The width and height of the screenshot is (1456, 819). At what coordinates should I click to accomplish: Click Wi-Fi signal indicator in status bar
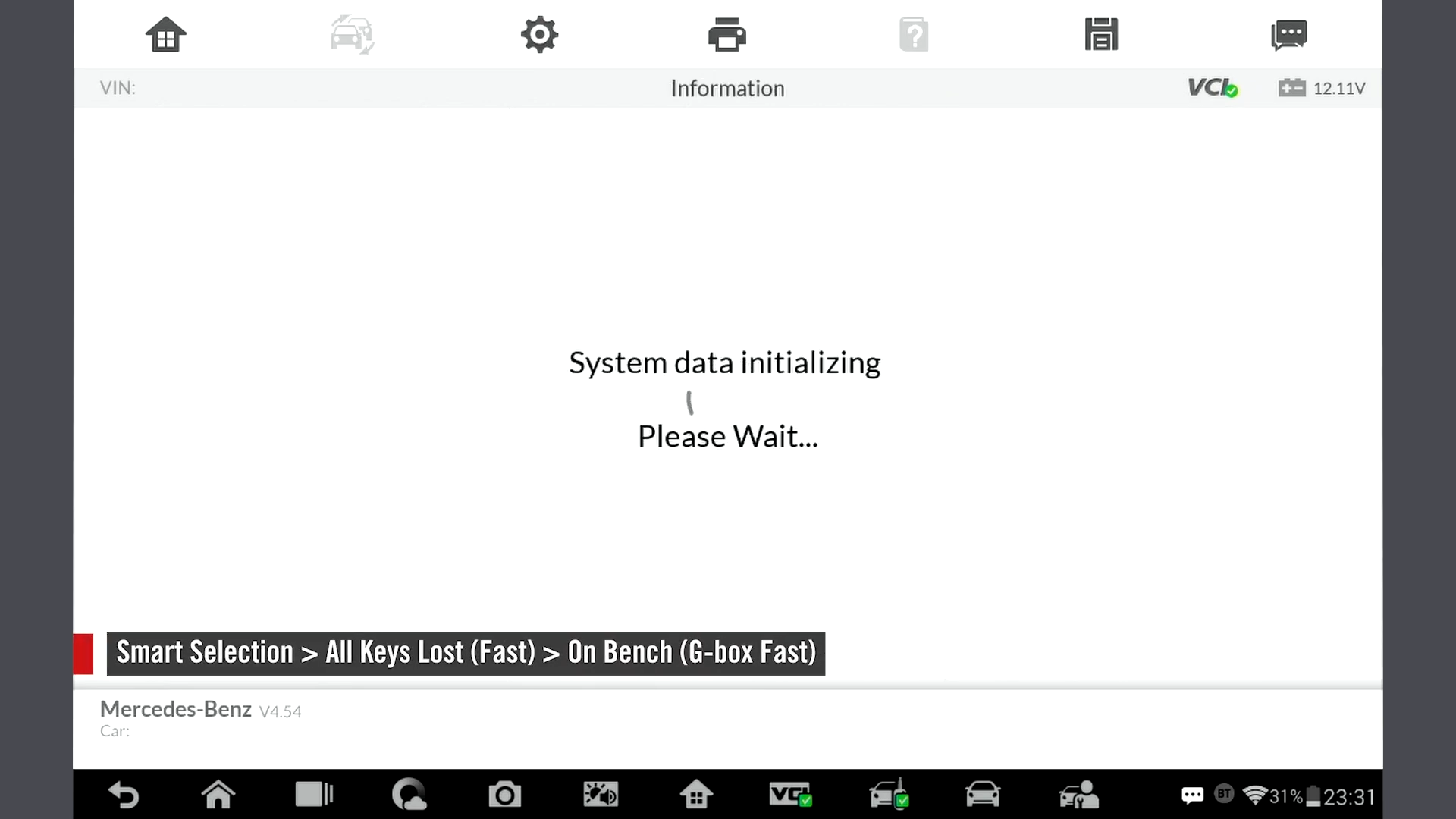1252,795
